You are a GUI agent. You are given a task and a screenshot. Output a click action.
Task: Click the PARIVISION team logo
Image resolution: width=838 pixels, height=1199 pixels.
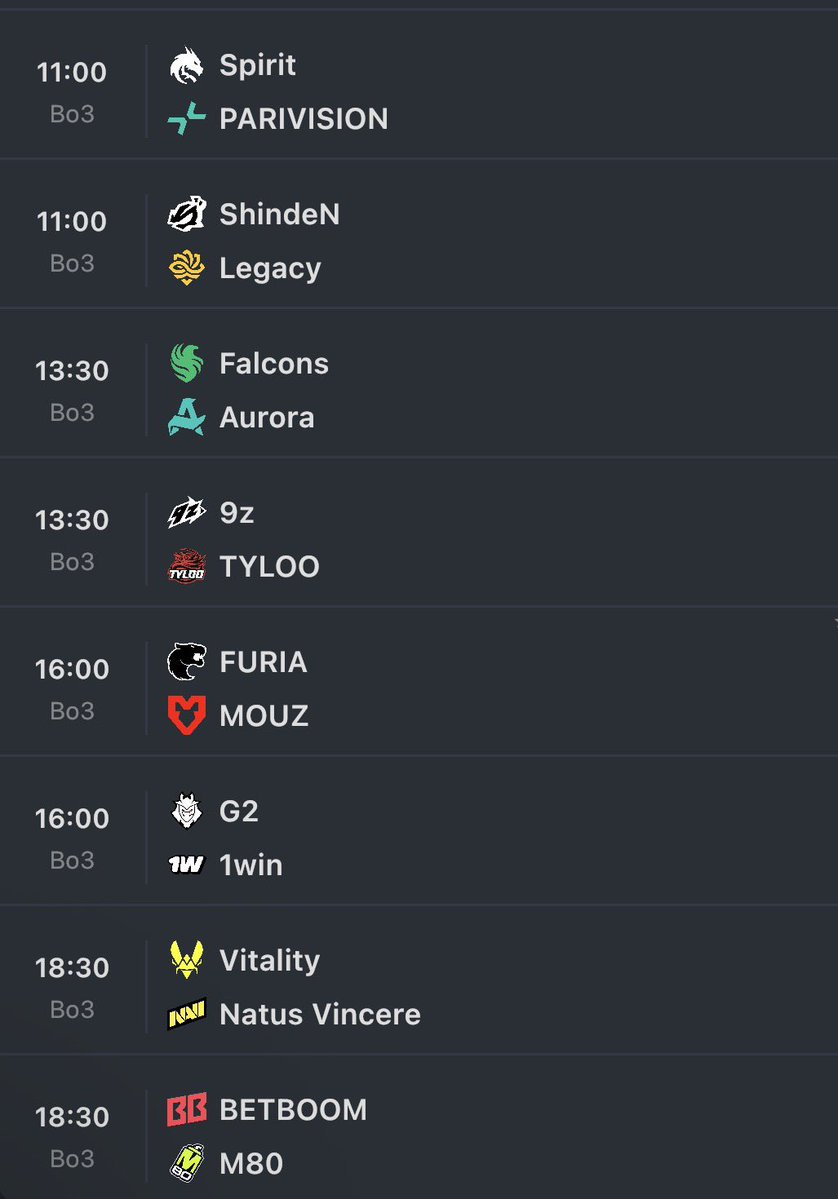[x=187, y=119]
